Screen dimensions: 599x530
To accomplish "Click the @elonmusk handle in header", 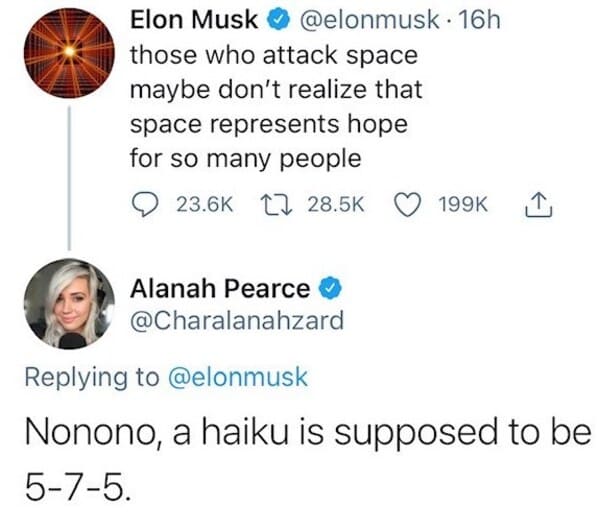I will pos(369,20).
